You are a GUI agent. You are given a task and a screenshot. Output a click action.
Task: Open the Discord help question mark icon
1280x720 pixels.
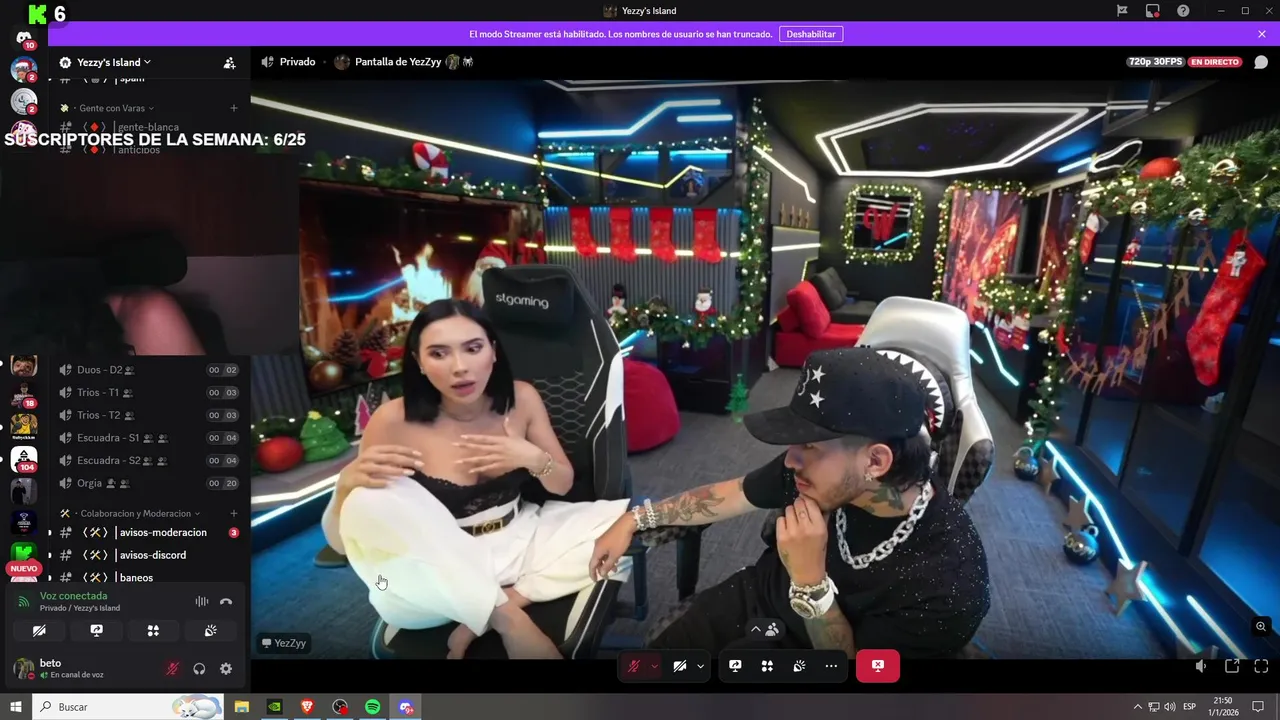pyautogui.click(x=1184, y=11)
